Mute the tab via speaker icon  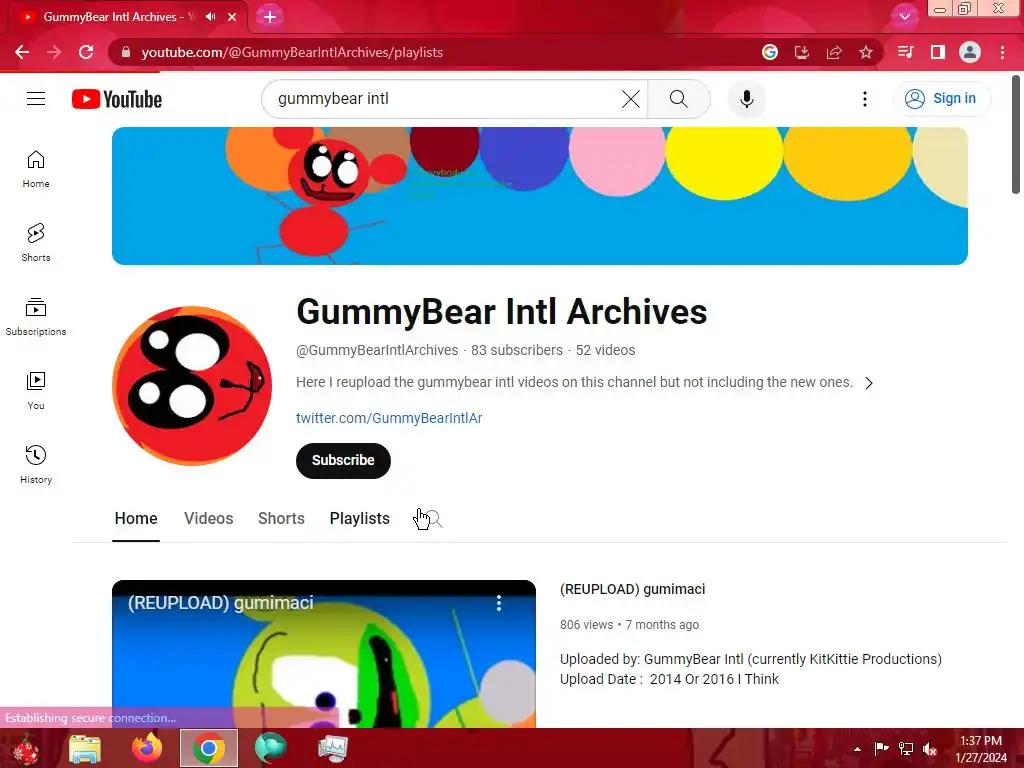pyautogui.click(x=210, y=17)
